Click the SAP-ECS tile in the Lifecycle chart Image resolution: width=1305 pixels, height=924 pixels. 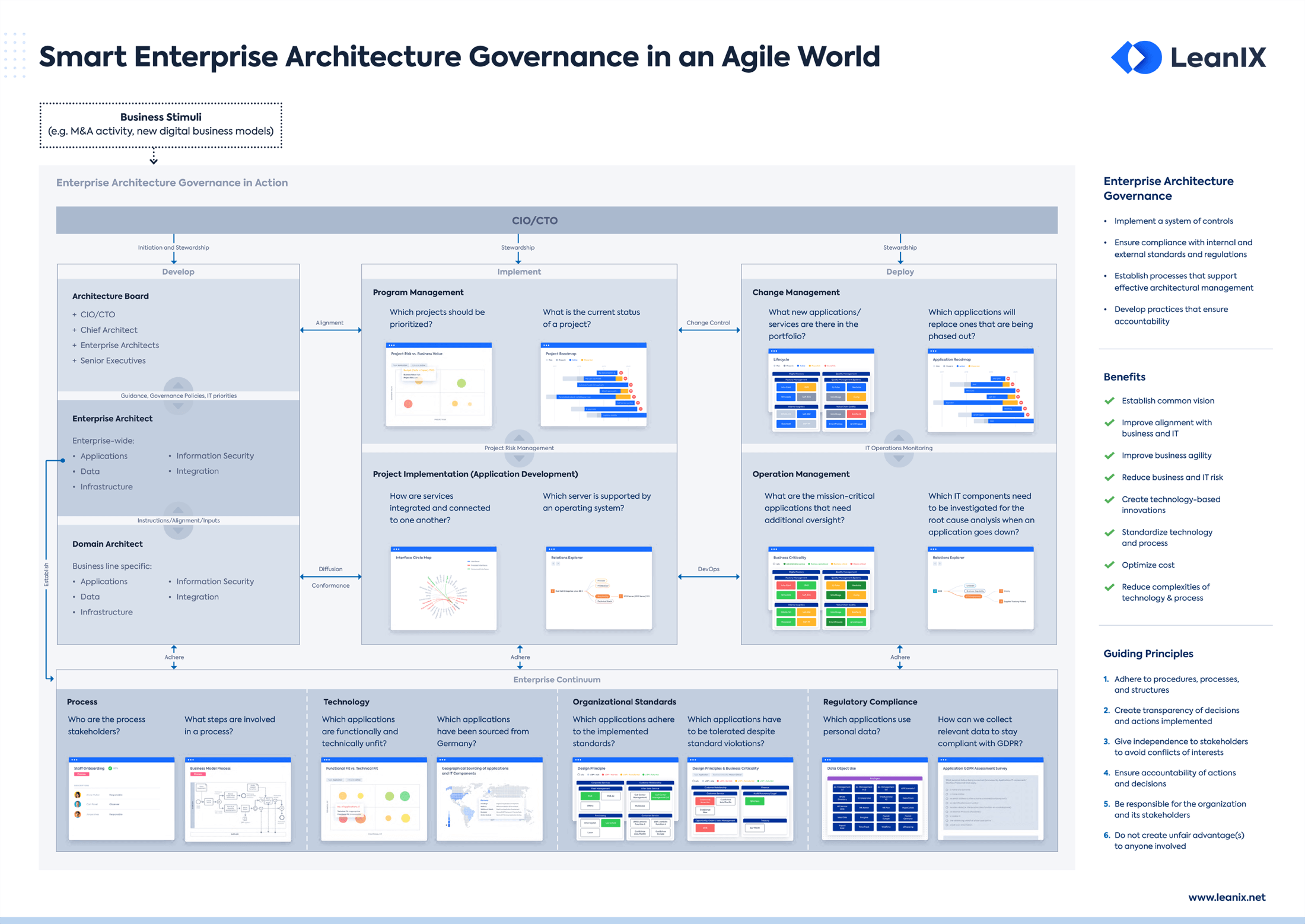(x=807, y=397)
